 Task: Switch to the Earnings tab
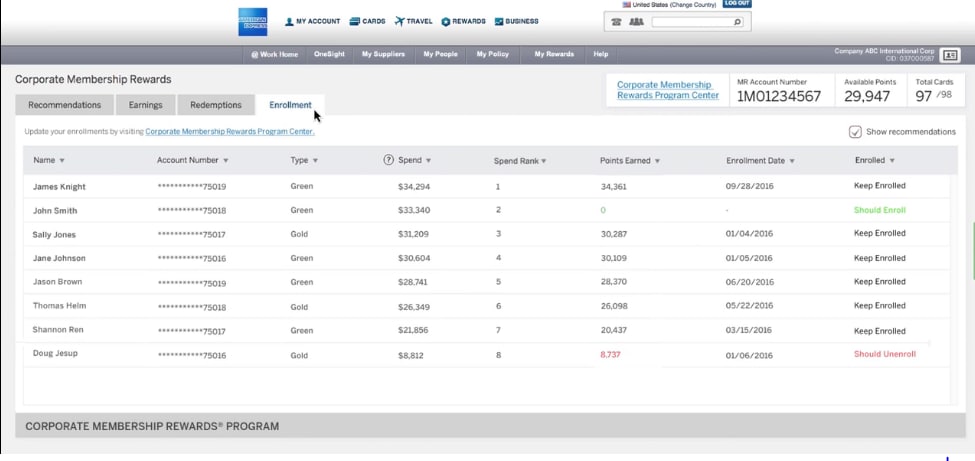pyautogui.click(x=146, y=105)
